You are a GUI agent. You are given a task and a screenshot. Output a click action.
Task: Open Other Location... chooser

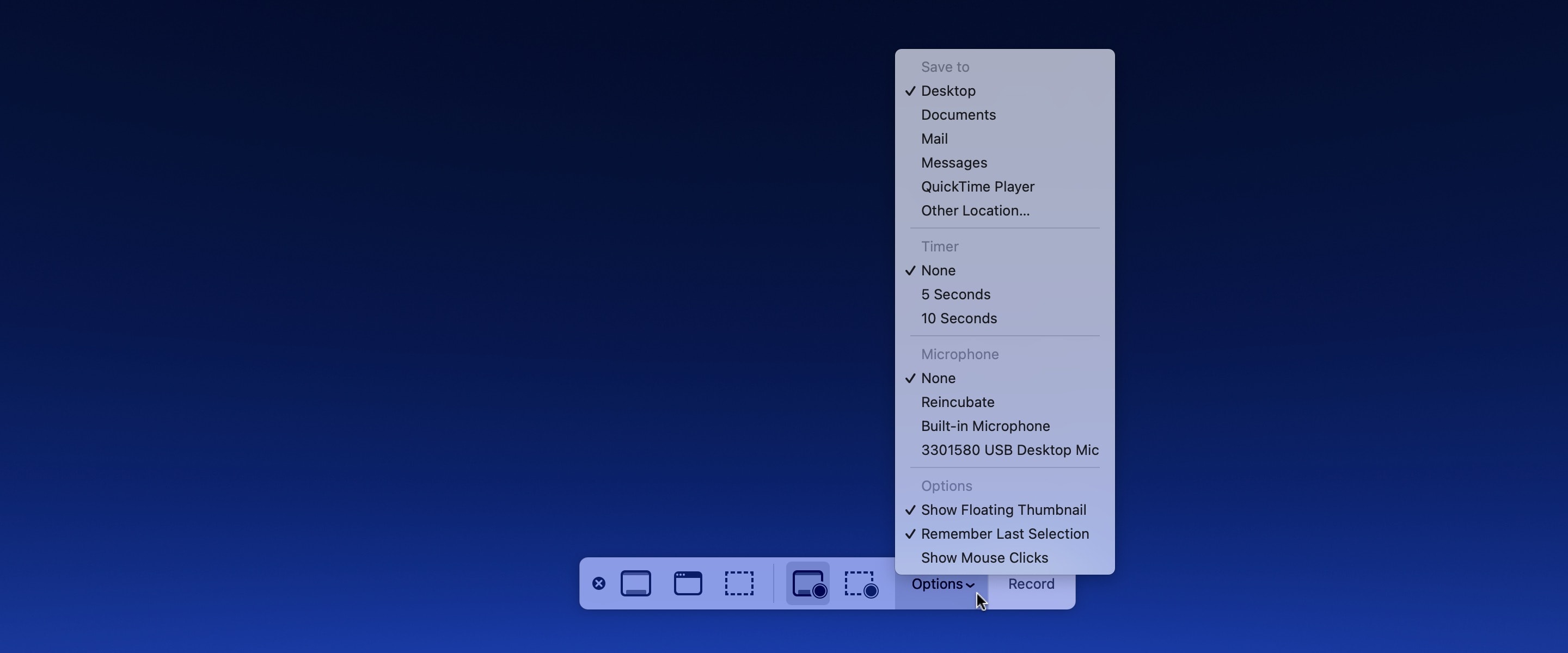point(975,211)
